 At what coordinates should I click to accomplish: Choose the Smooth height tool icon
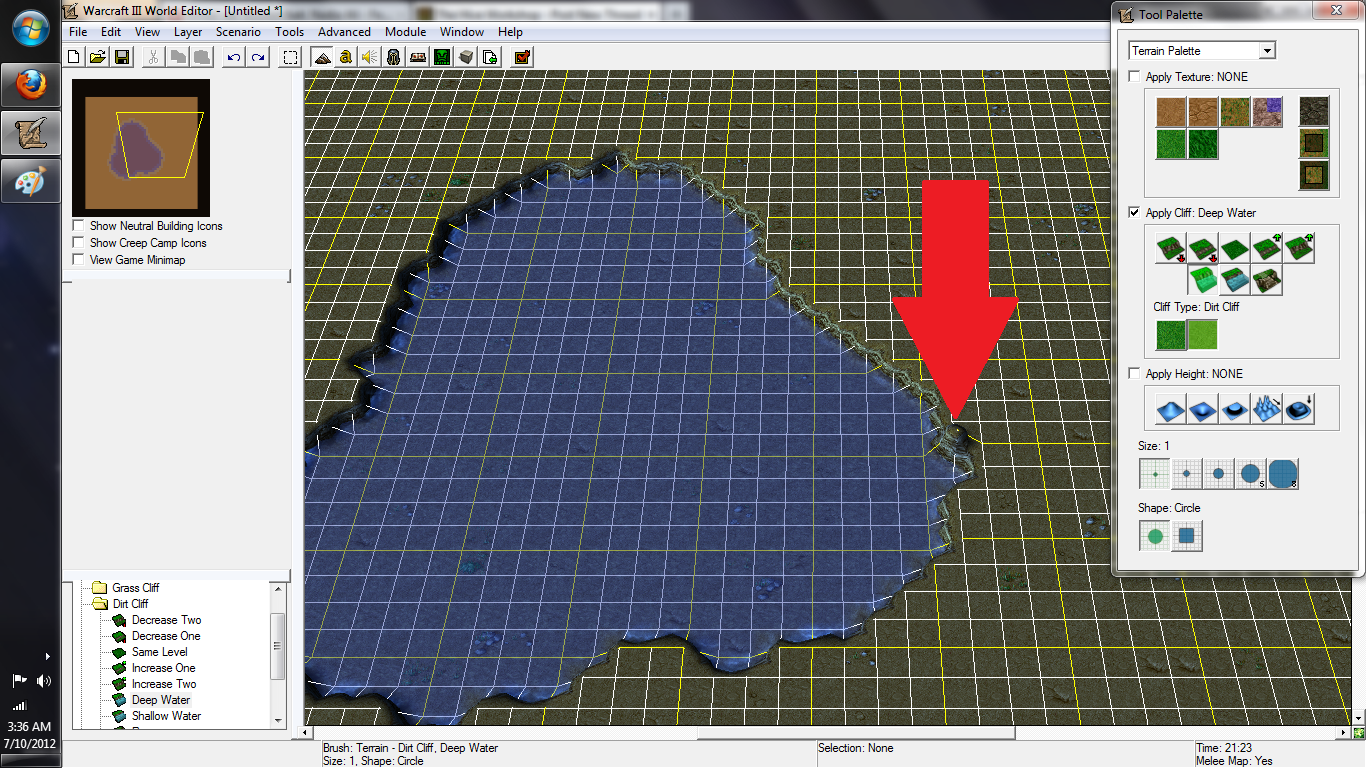pos(1298,408)
